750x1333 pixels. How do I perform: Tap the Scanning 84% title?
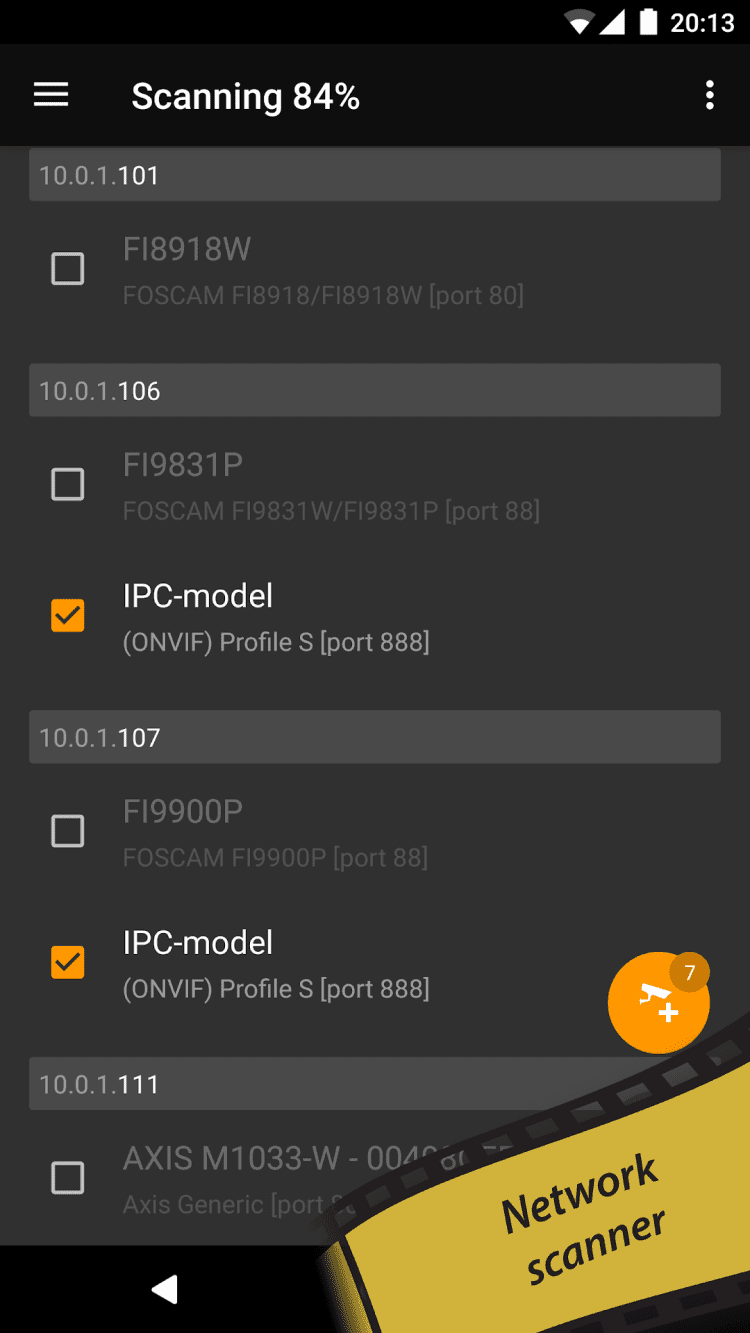pyautogui.click(x=245, y=96)
